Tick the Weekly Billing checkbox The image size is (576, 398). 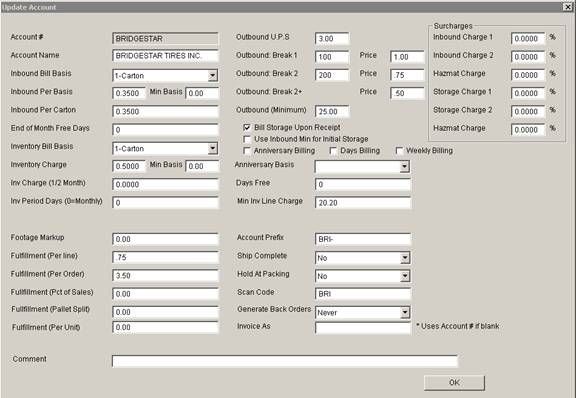pos(399,151)
